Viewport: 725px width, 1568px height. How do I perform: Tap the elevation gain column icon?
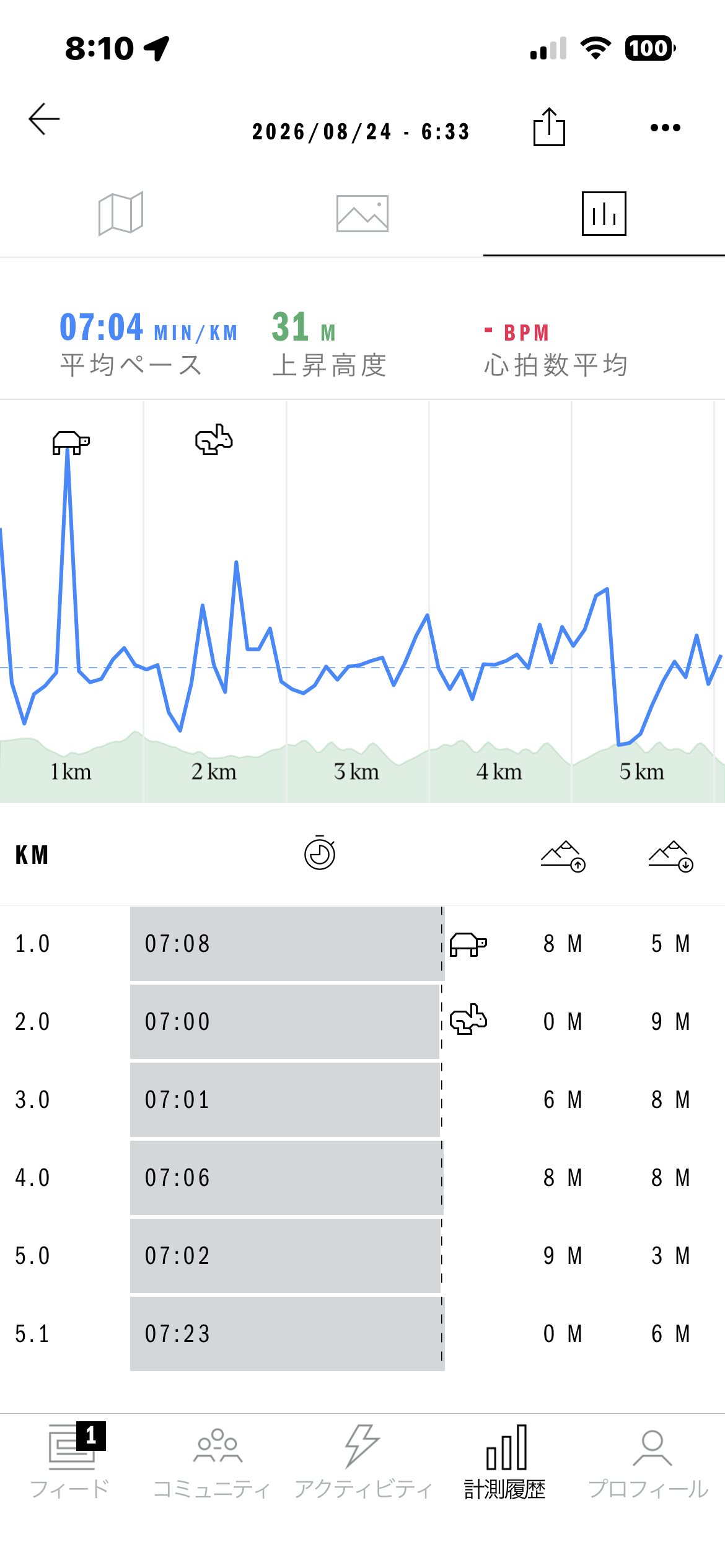563,856
